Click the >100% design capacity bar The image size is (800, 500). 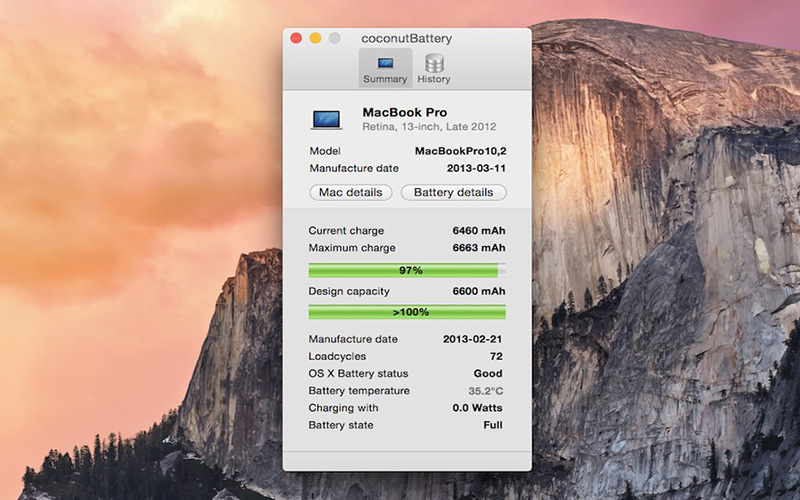[x=407, y=312]
